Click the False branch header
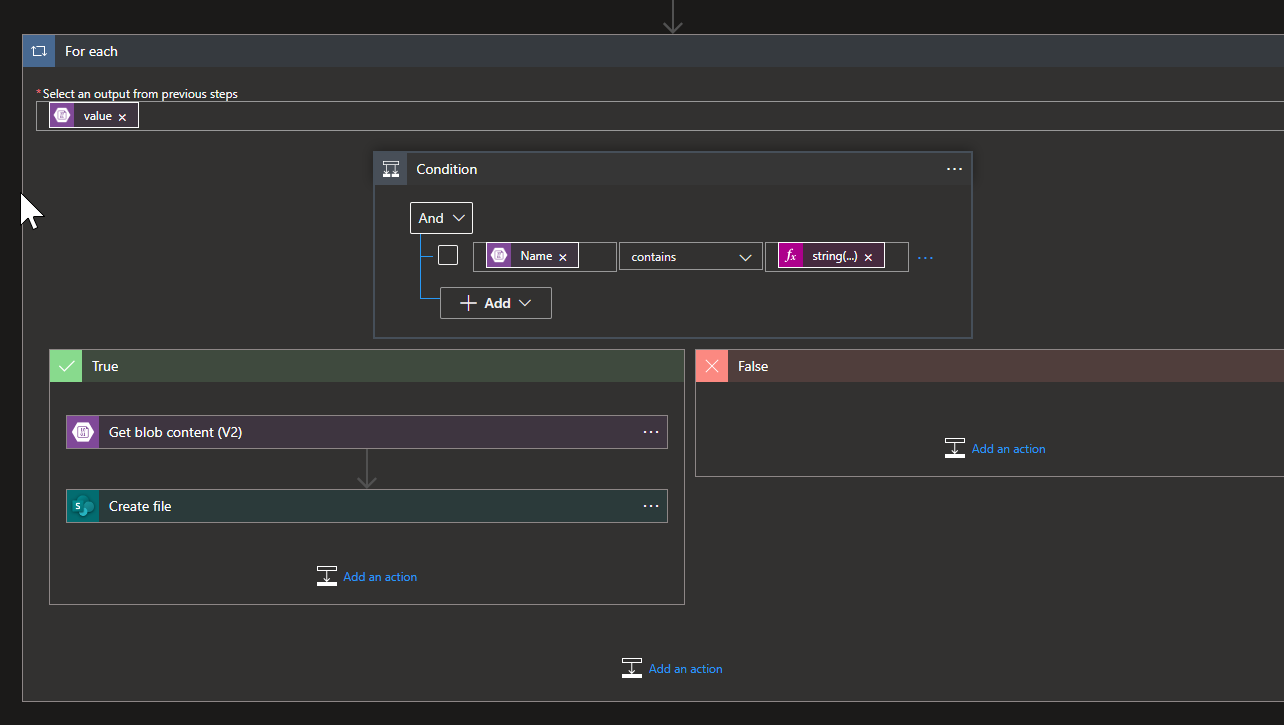1284x725 pixels. coord(990,366)
